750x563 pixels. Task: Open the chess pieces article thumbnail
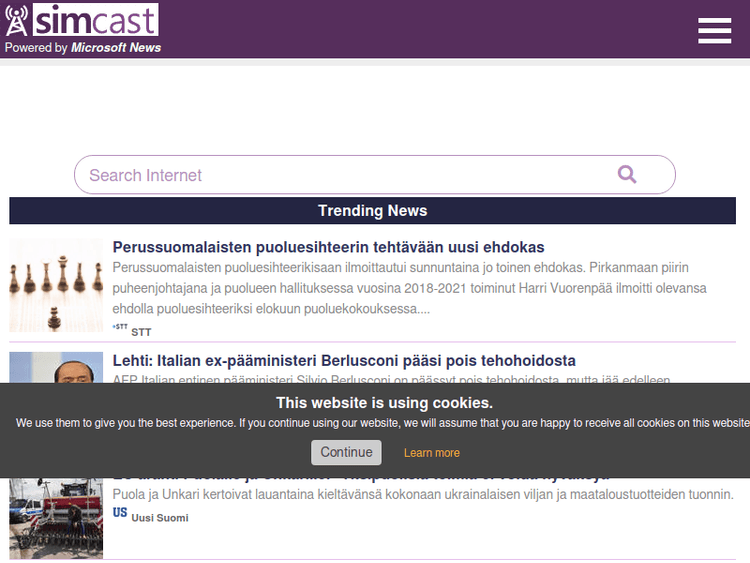click(x=56, y=285)
